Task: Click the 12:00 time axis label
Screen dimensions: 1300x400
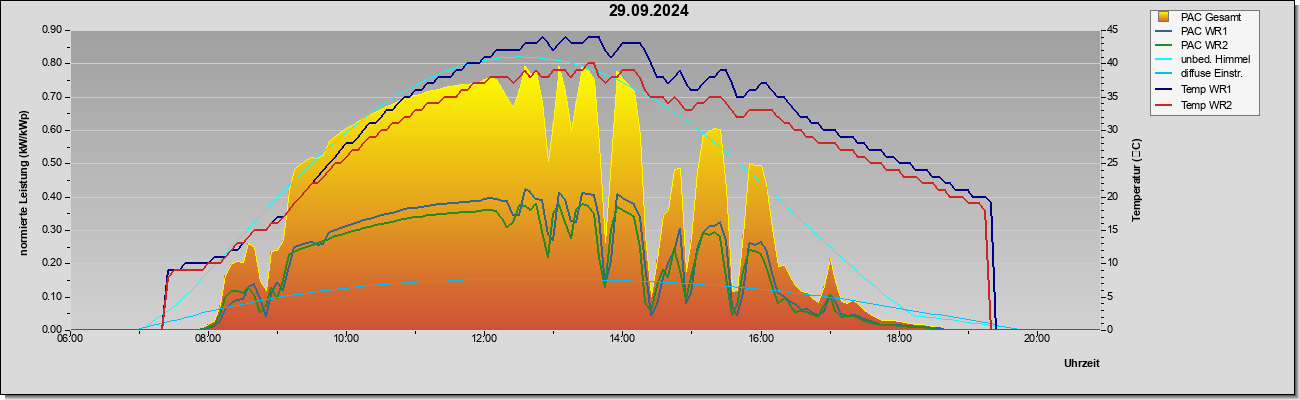Action: click(484, 338)
